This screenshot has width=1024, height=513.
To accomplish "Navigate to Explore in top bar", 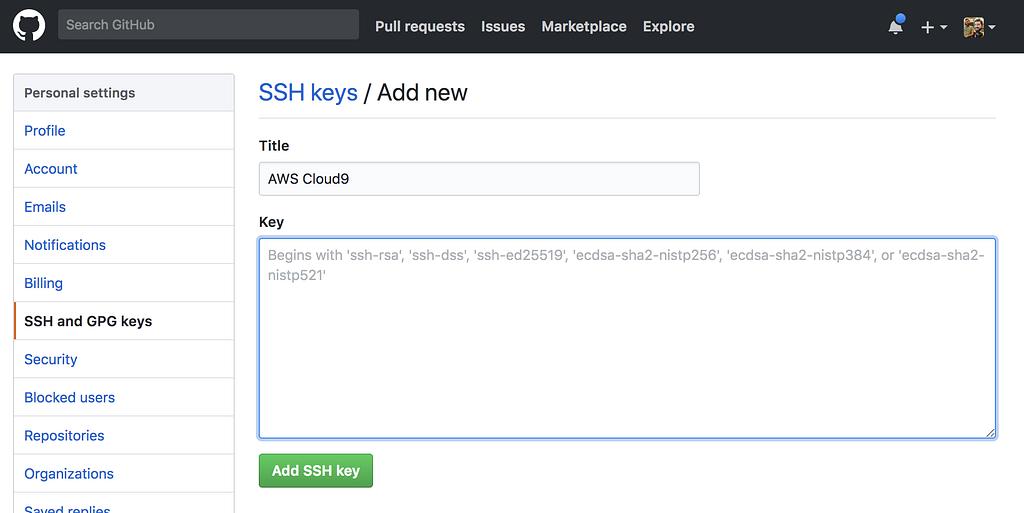I will [669, 27].
